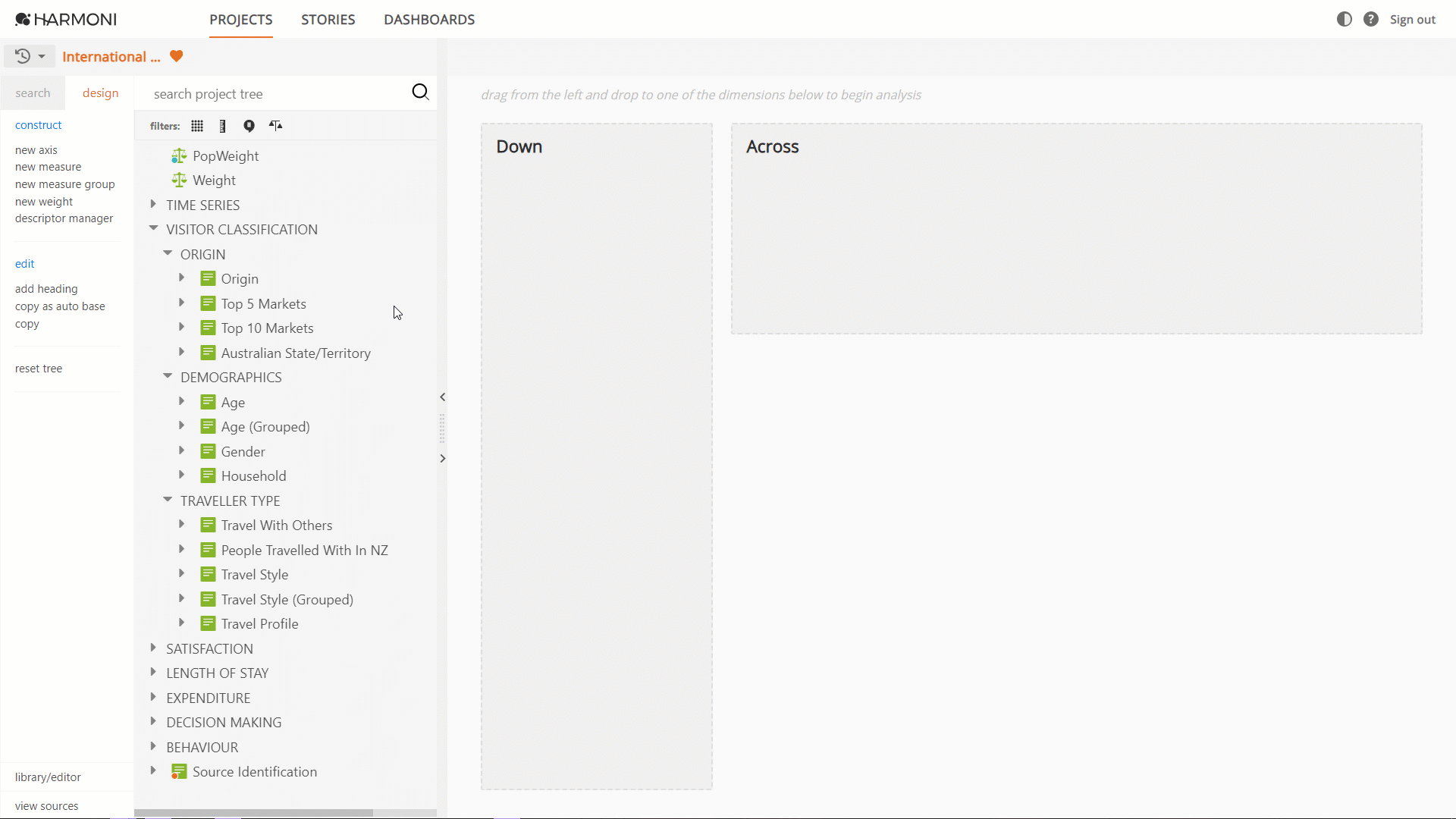Collapse the VISITOR CLASSIFICATION folder
1456x819 pixels.
click(153, 228)
